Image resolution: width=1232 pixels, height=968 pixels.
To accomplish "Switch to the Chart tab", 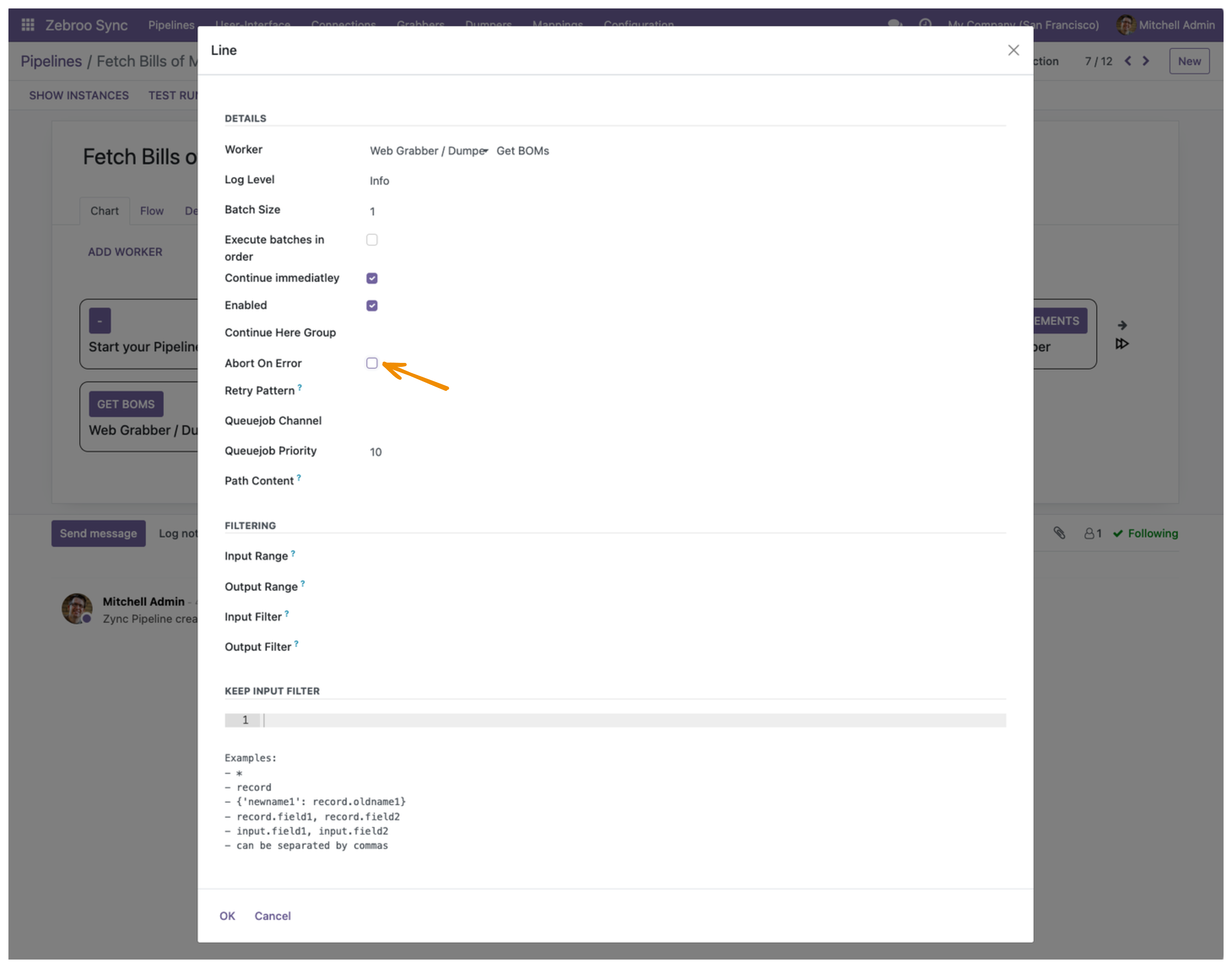I will click(105, 211).
